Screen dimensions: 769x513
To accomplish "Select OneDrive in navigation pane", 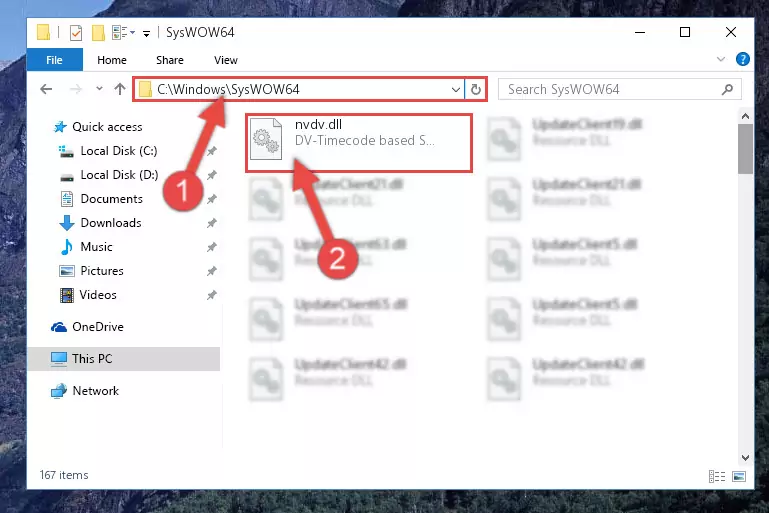I will tap(98, 327).
